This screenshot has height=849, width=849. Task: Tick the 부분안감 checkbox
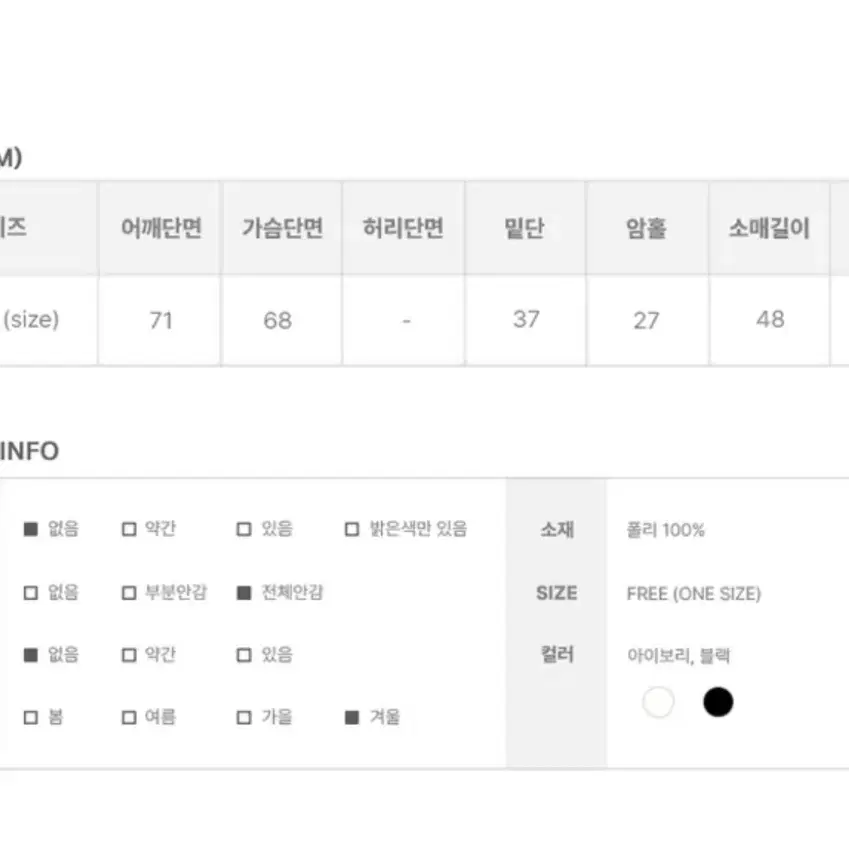click(x=129, y=593)
